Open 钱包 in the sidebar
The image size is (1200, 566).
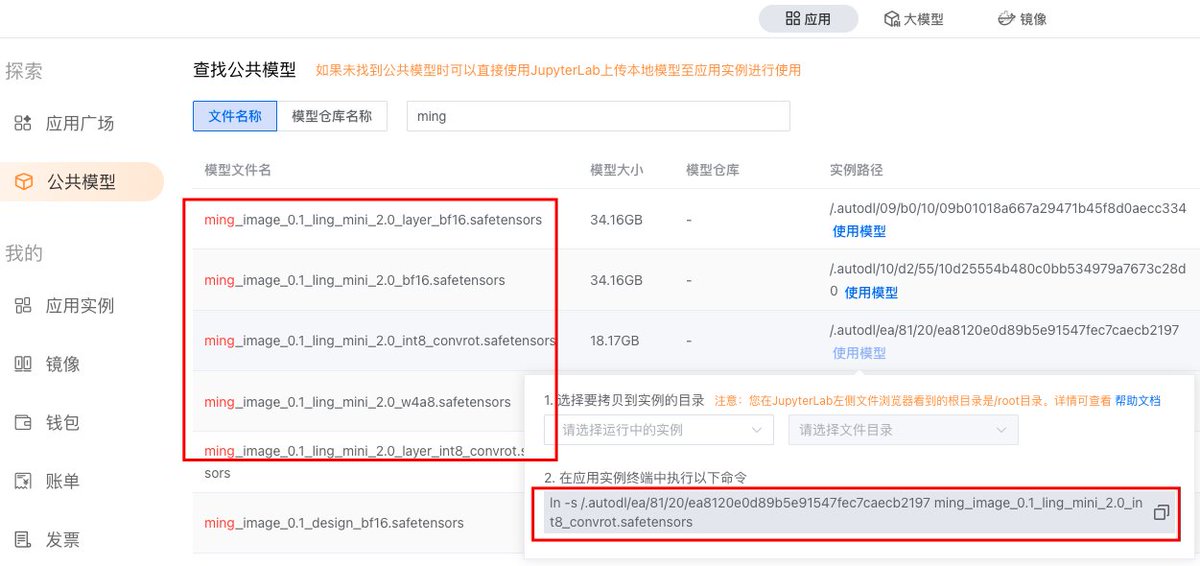click(x=63, y=423)
